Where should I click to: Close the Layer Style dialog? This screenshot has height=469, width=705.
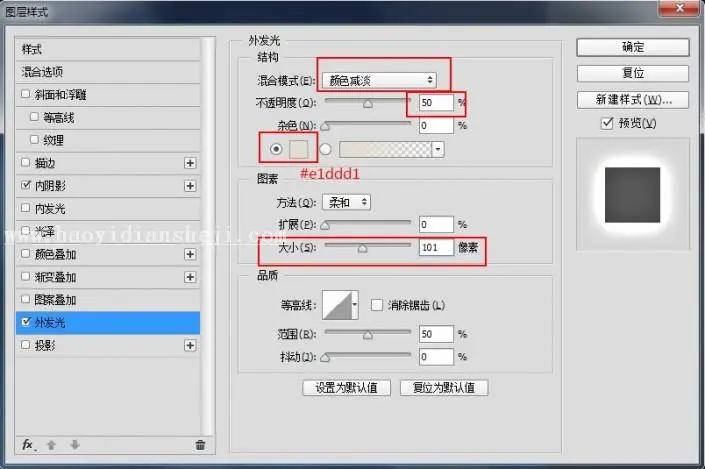pyautogui.click(x=679, y=8)
